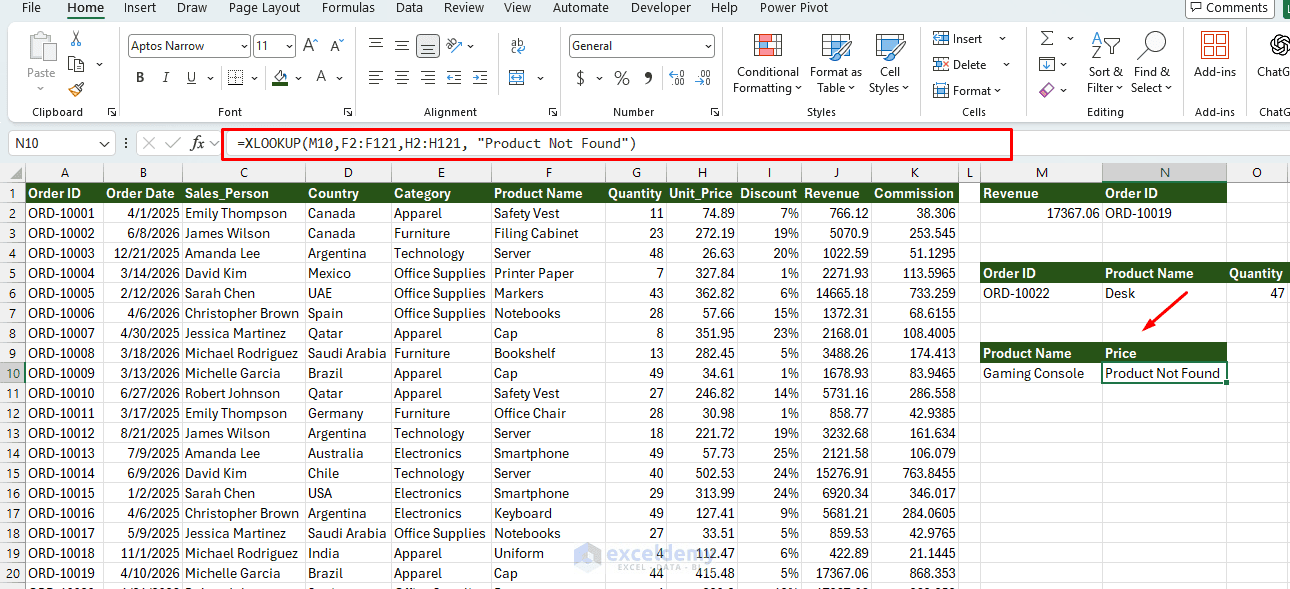Toggle Bold formatting
Viewport: 1290px width, 589px height.
(x=140, y=77)
